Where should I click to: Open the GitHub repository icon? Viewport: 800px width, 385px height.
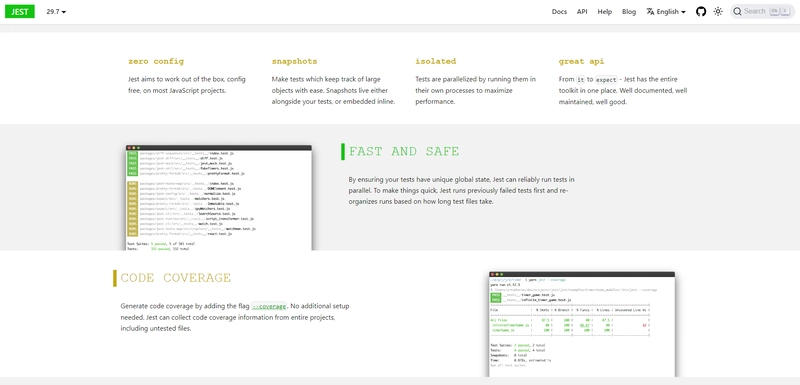click(x=701, y=11)
